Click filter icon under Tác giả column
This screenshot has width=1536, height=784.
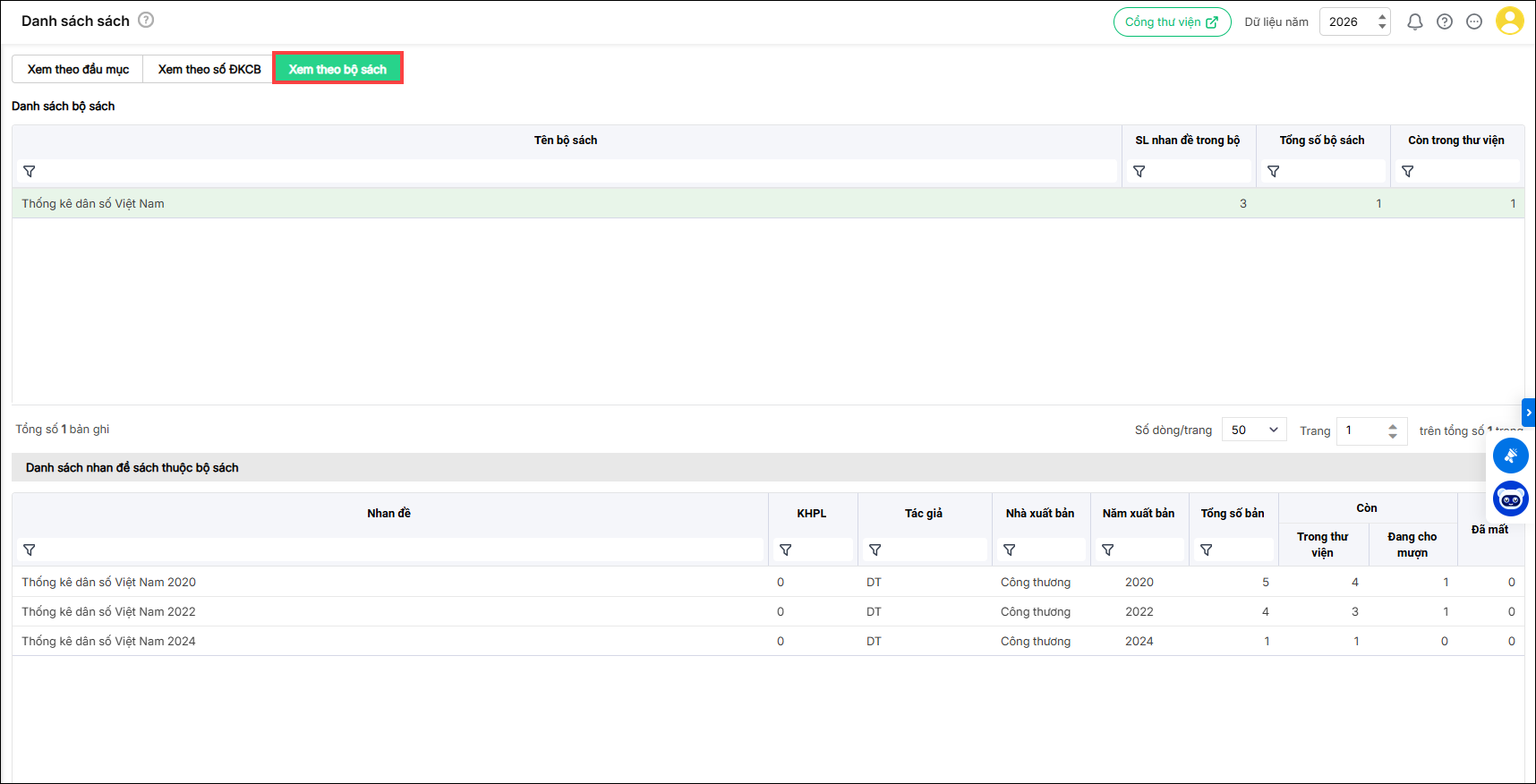[875, 550]
